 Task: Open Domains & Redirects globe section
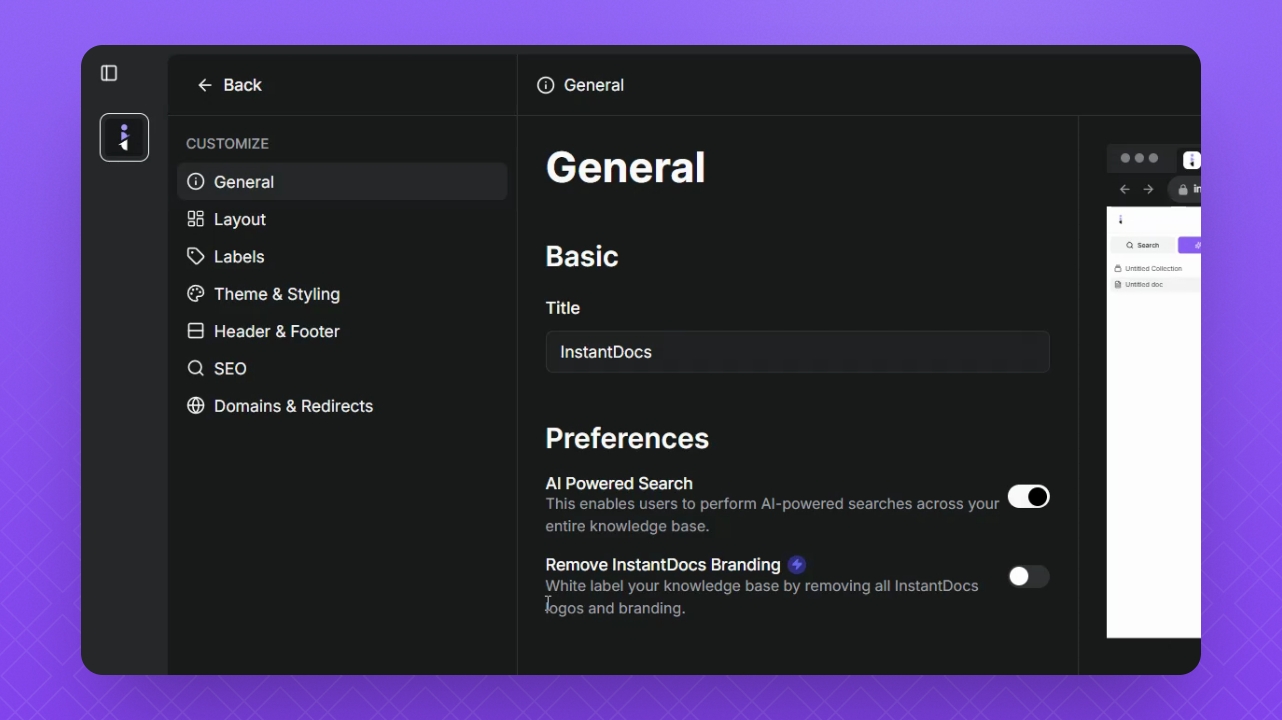[342, 406]
